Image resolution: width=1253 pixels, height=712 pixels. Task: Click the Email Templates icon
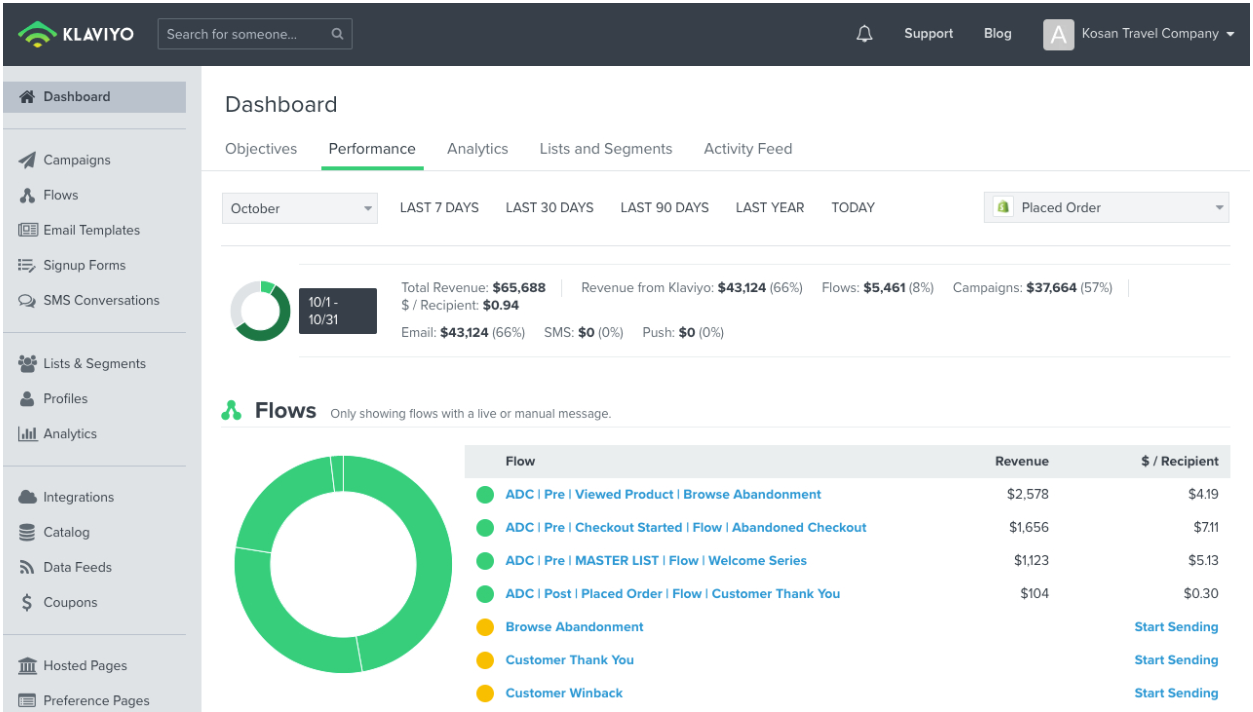(28, 230)
